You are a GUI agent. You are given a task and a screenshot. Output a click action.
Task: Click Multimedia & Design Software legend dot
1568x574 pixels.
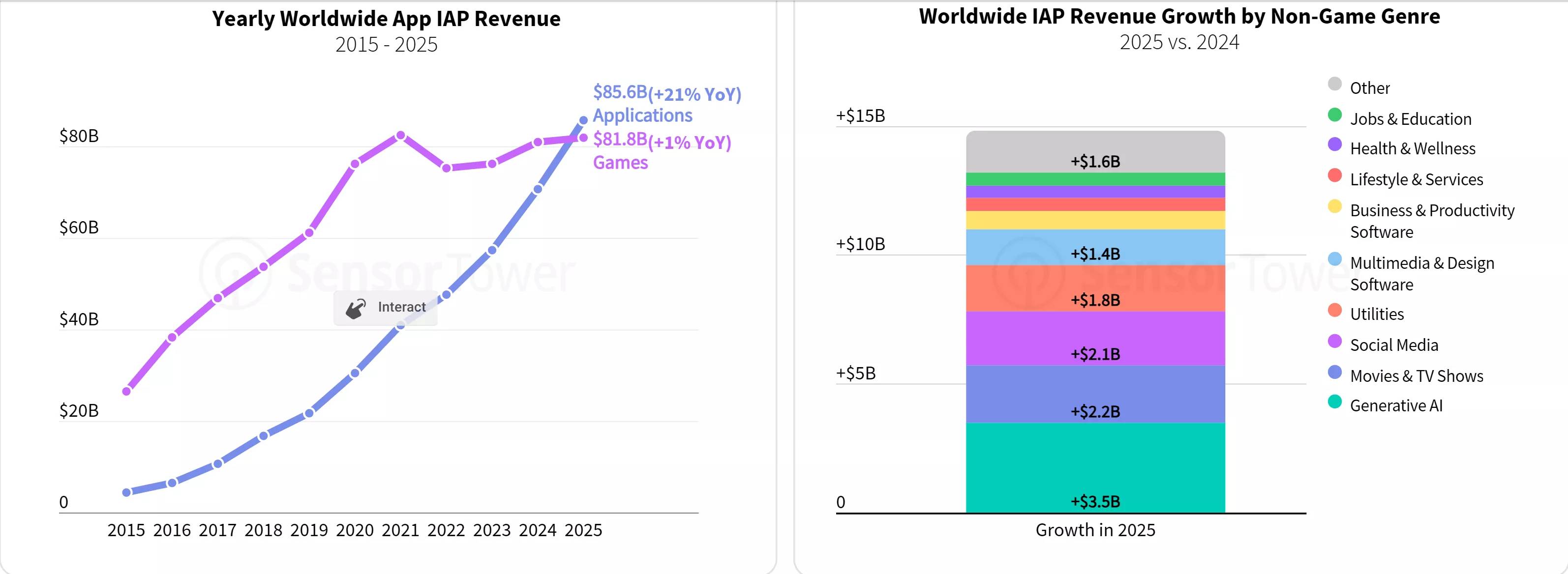(x=1334, y=259)
